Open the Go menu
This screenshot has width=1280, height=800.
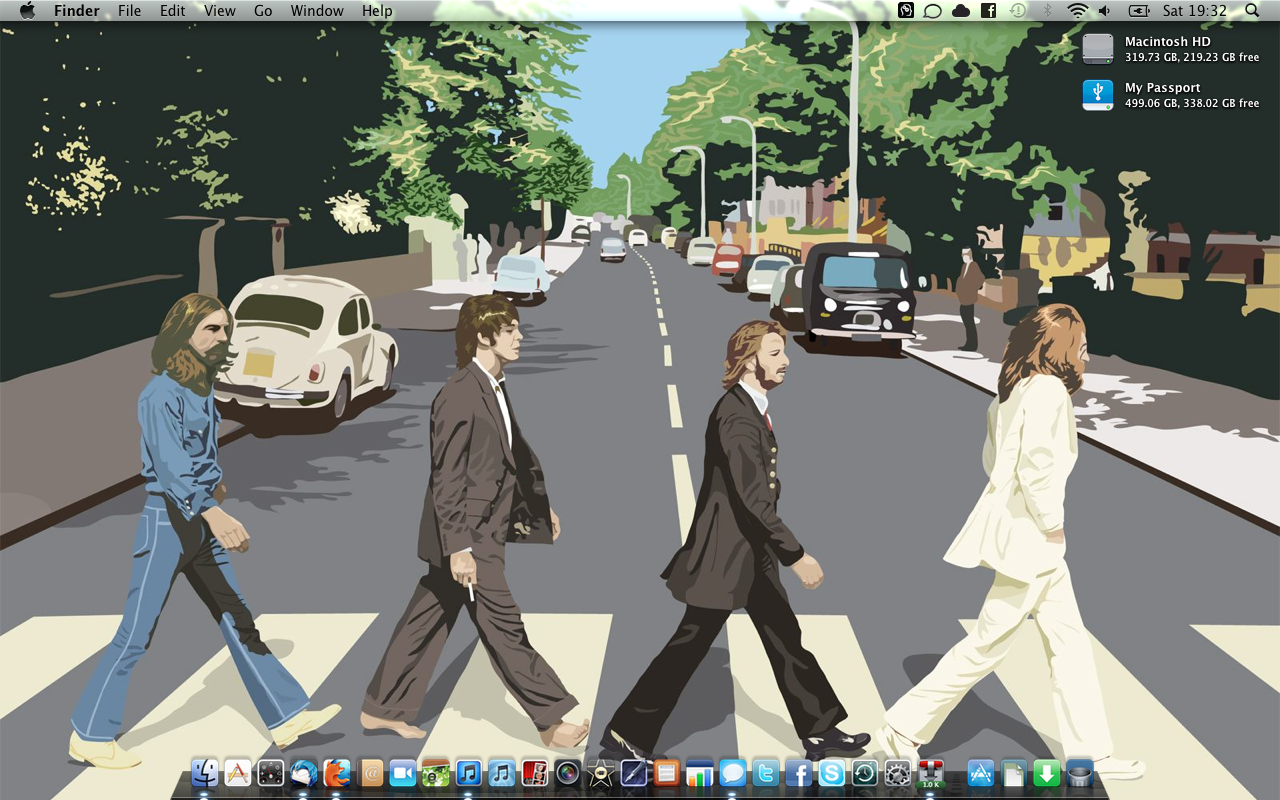tap(263, 11)
